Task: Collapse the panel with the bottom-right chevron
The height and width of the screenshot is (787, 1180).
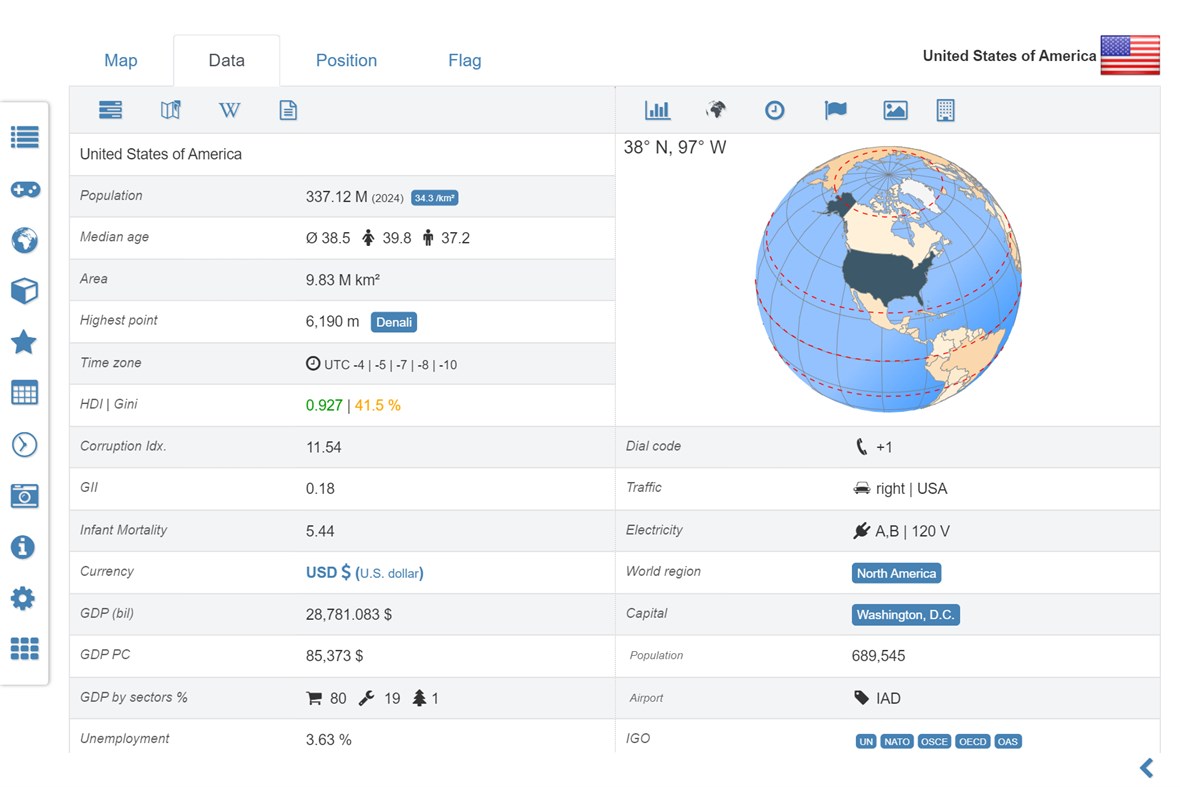Action: click(1146, 768)
